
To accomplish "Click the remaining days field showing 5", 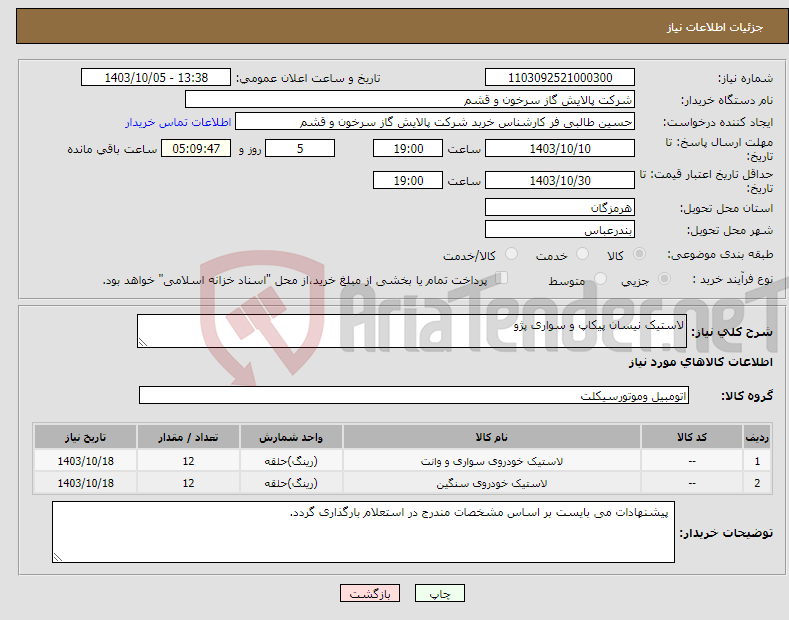I will click(x=300, y=148).
